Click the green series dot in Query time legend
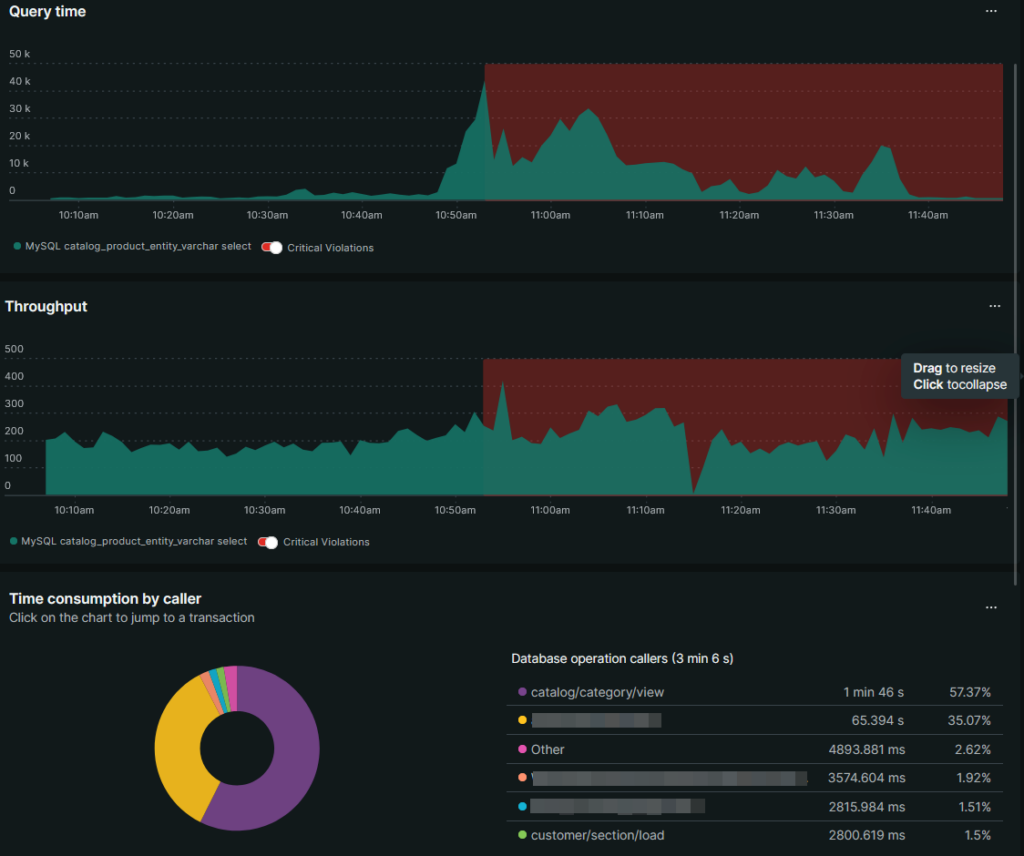Screen dimensions: 1024x856 (x=14, y=245)
